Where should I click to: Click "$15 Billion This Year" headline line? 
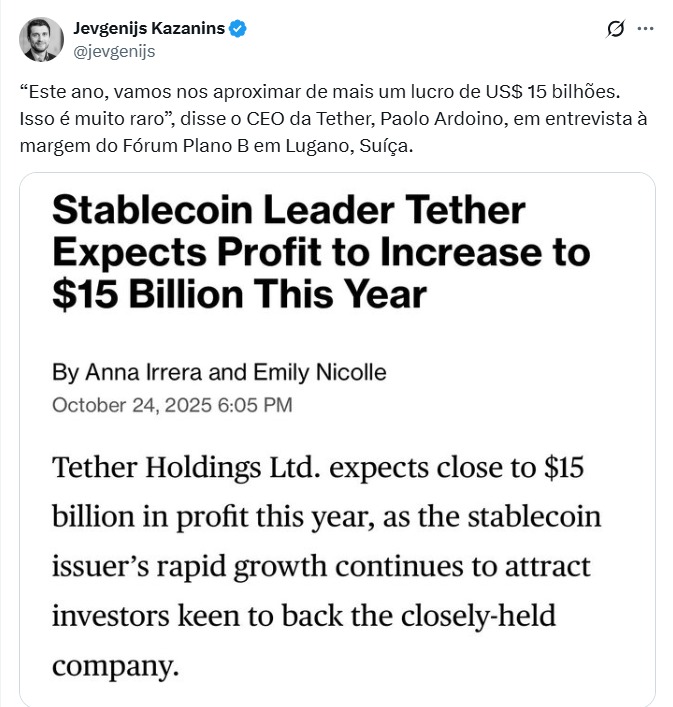240,295
